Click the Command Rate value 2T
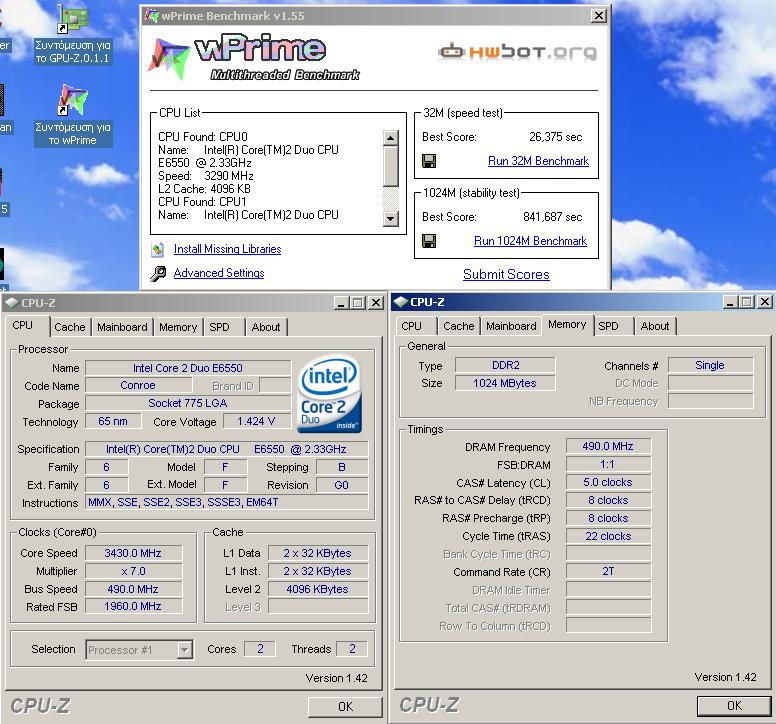776x724 pixels. click(x=608, y=572)
